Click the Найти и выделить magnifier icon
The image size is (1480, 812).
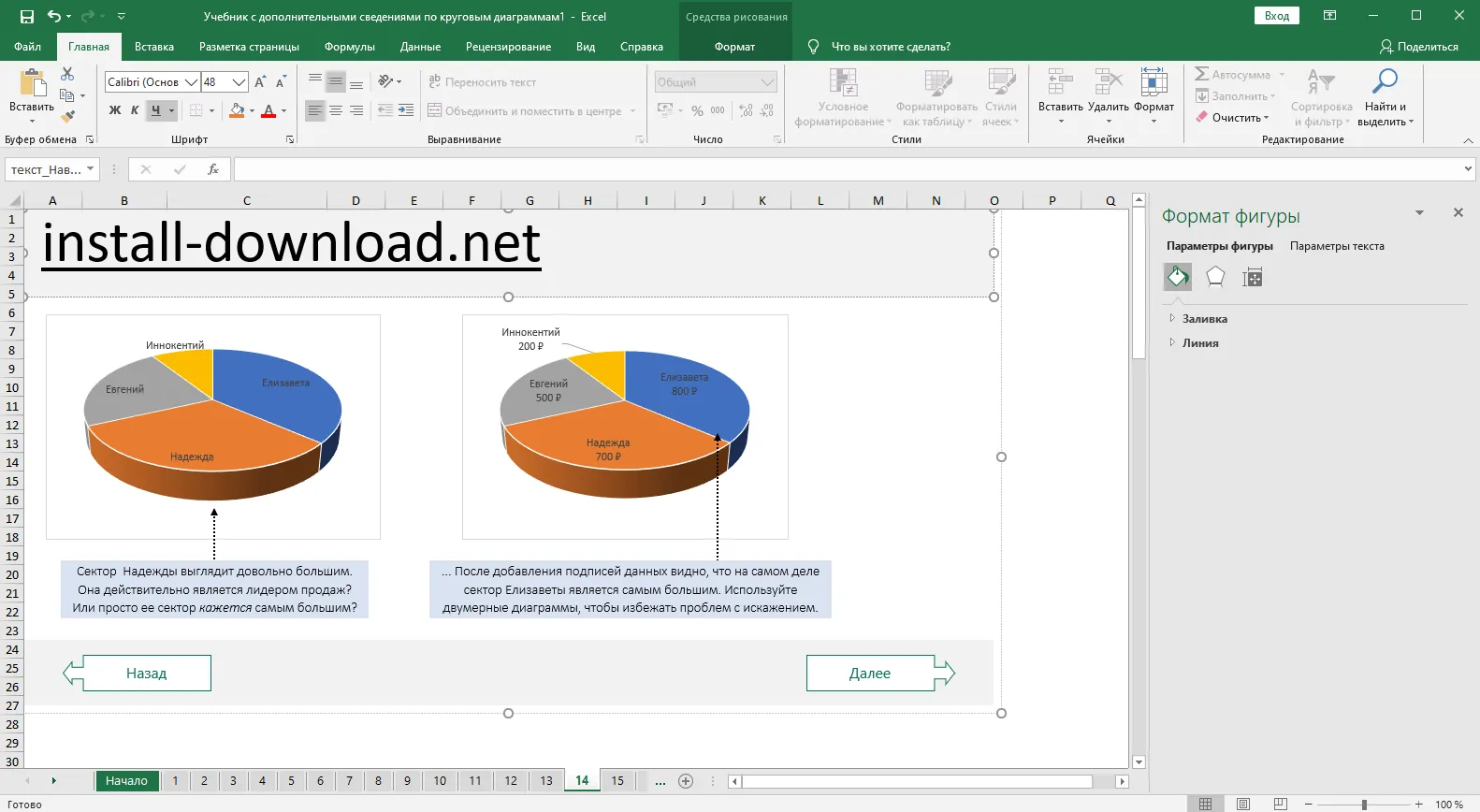[x=1384, y=82]
